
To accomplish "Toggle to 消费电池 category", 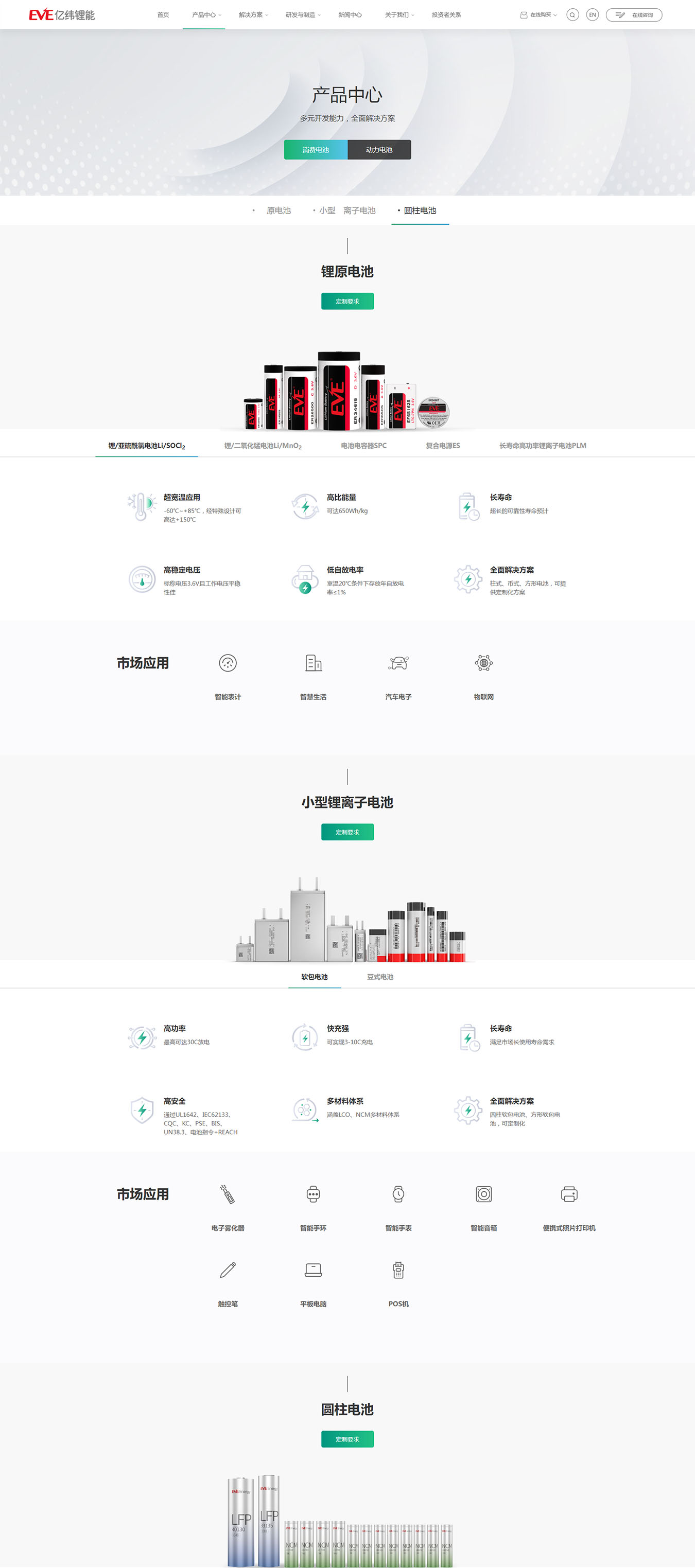I will tap(316, 150).
